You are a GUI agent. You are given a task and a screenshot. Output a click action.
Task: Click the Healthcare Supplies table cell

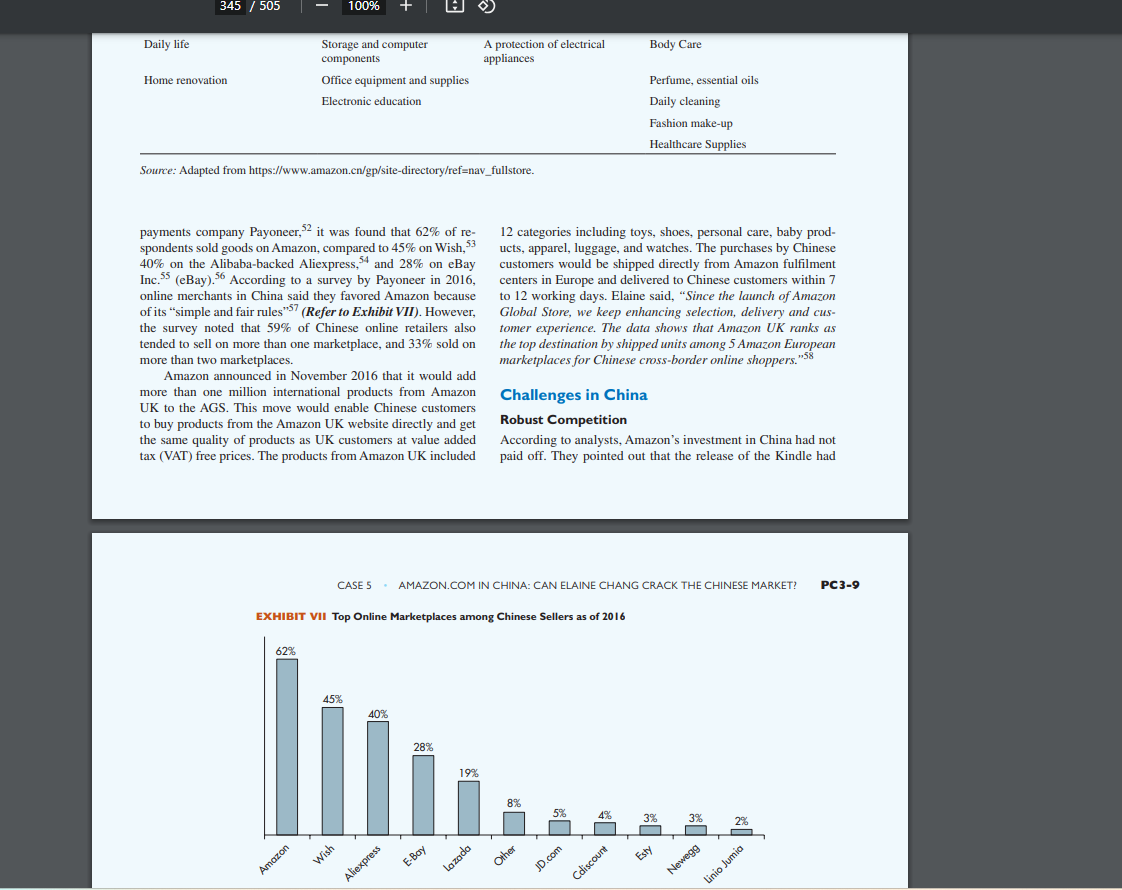coord(698,145)
